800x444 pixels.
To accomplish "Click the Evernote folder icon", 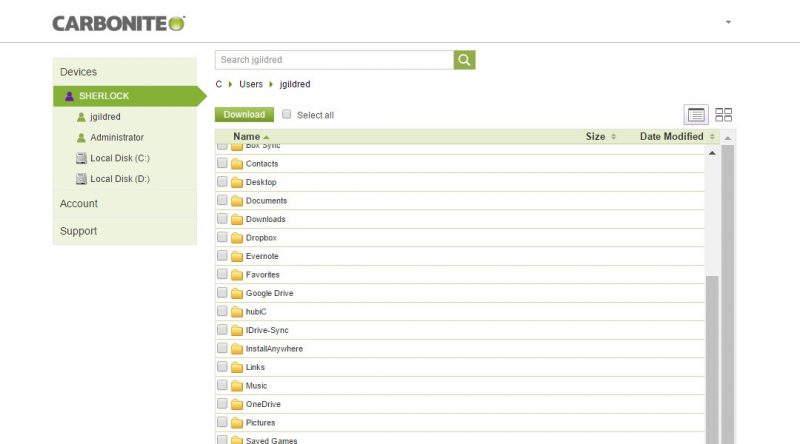I will click(237, 256).
